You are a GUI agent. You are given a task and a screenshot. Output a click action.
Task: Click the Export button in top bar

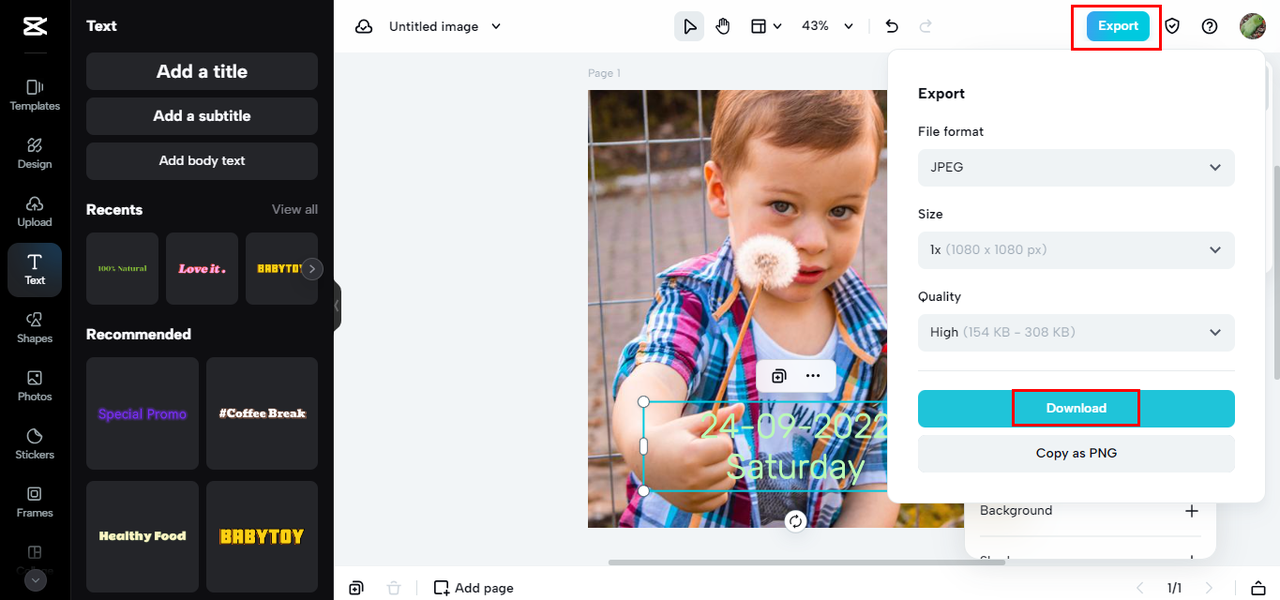coord(1118,26)
